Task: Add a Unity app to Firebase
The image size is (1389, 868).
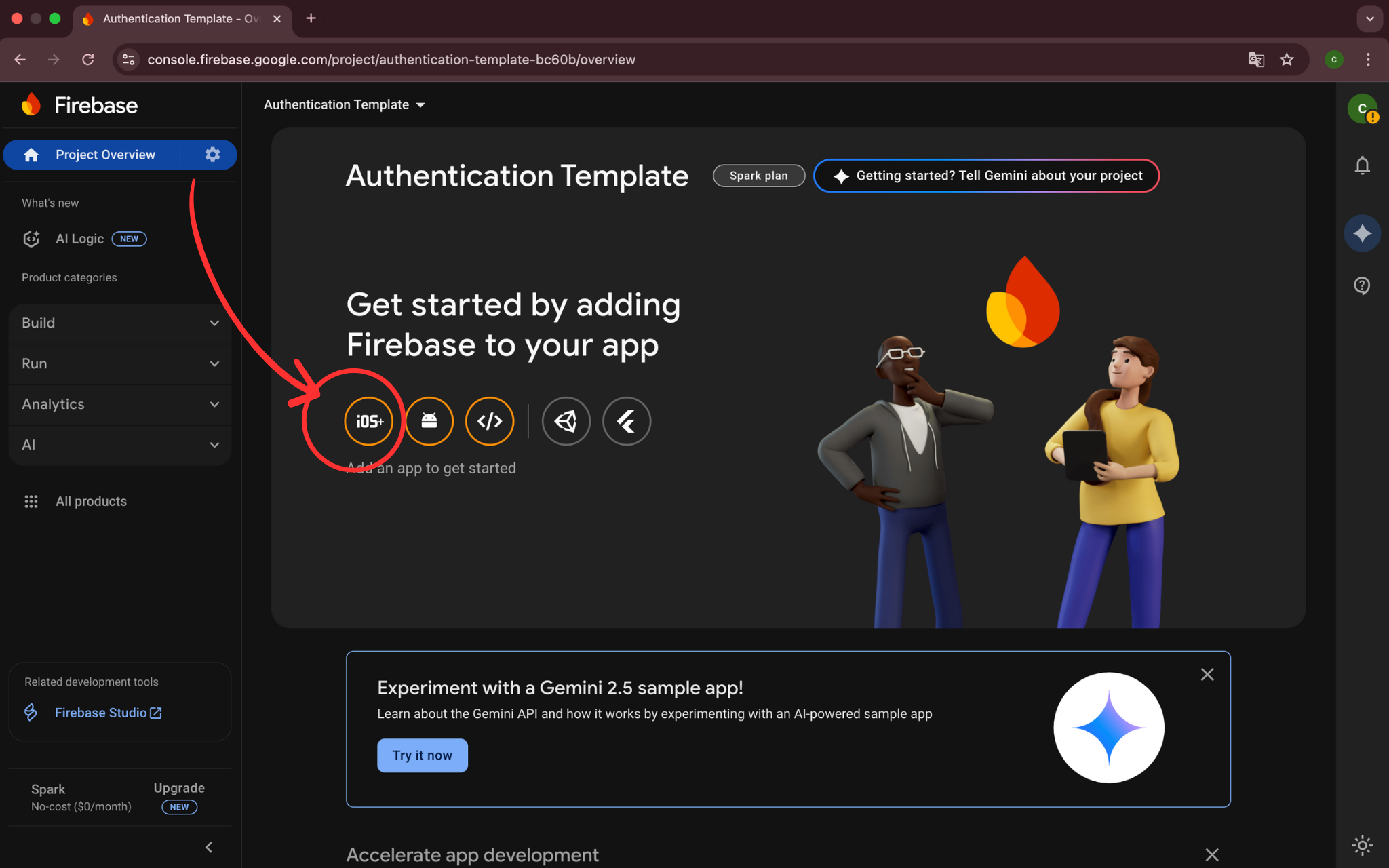Action: [566, 421]
